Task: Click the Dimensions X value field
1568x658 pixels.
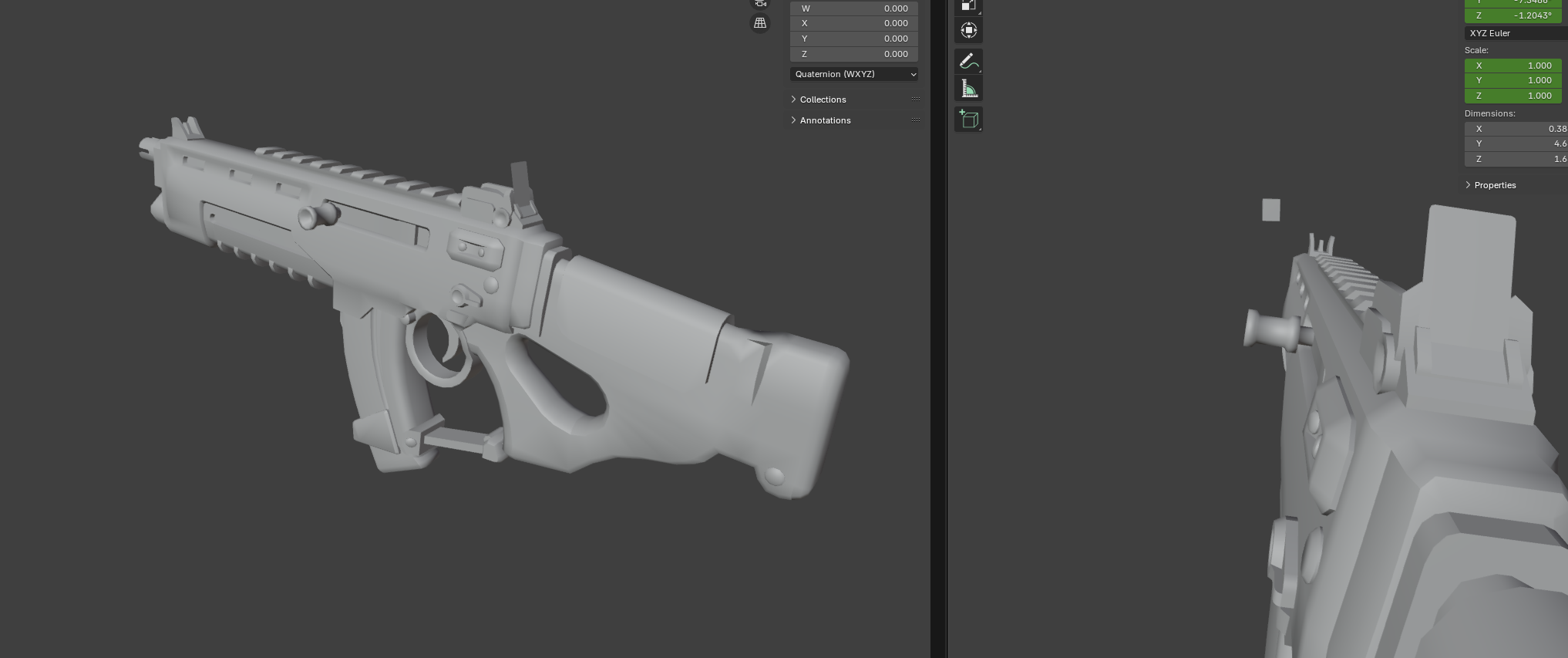Action: click(1516, 129)
